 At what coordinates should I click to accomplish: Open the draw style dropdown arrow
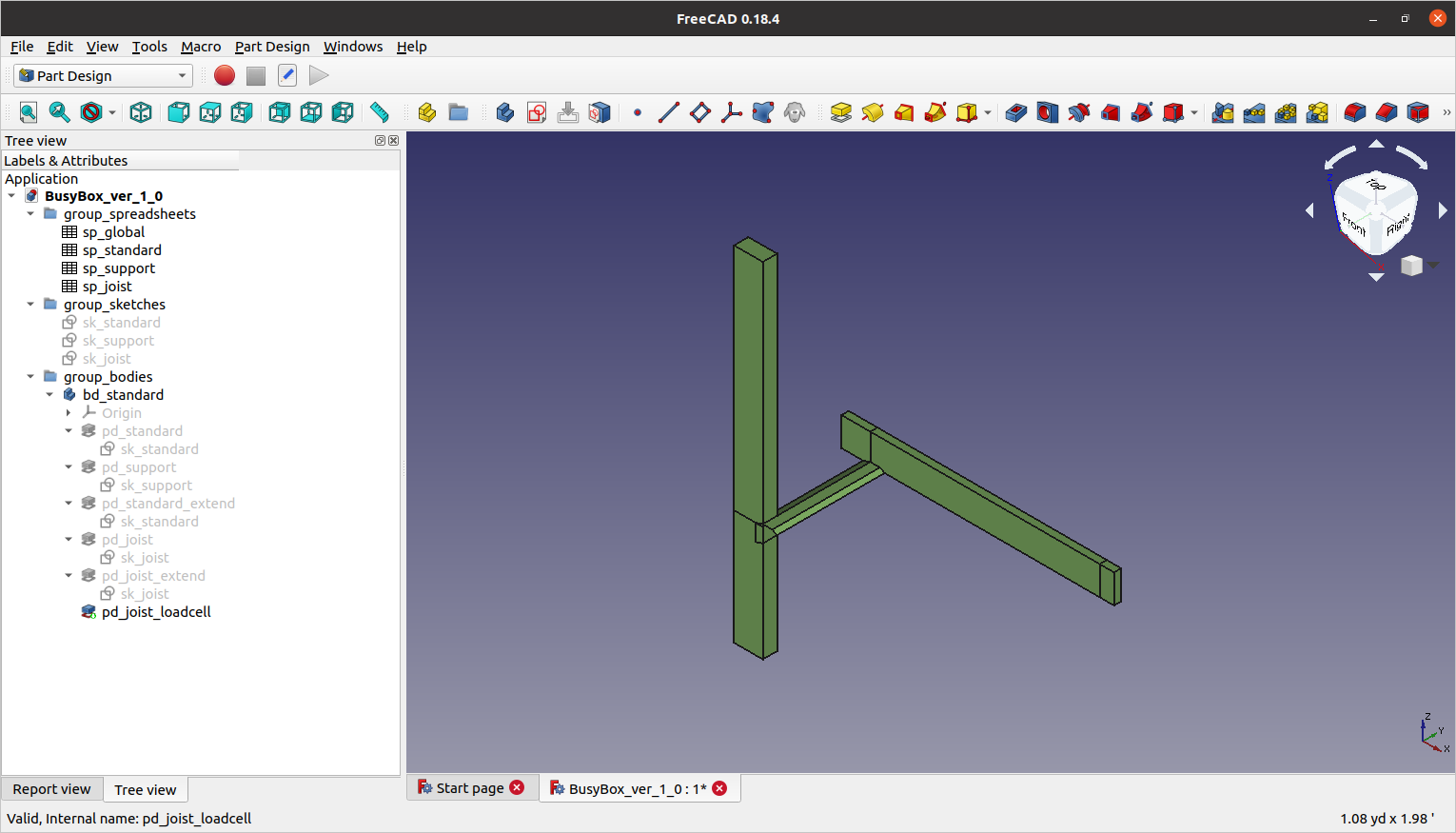tap(112, 112)
